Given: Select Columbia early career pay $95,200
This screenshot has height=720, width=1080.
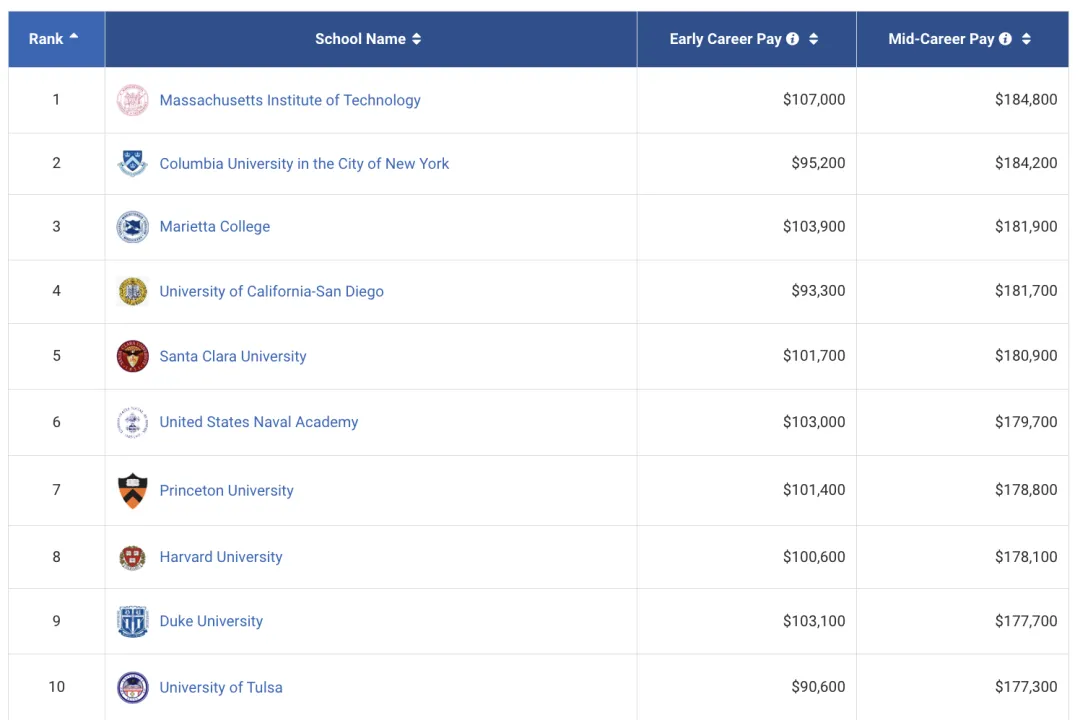Looking at the screenshot, I should point(818,163).
